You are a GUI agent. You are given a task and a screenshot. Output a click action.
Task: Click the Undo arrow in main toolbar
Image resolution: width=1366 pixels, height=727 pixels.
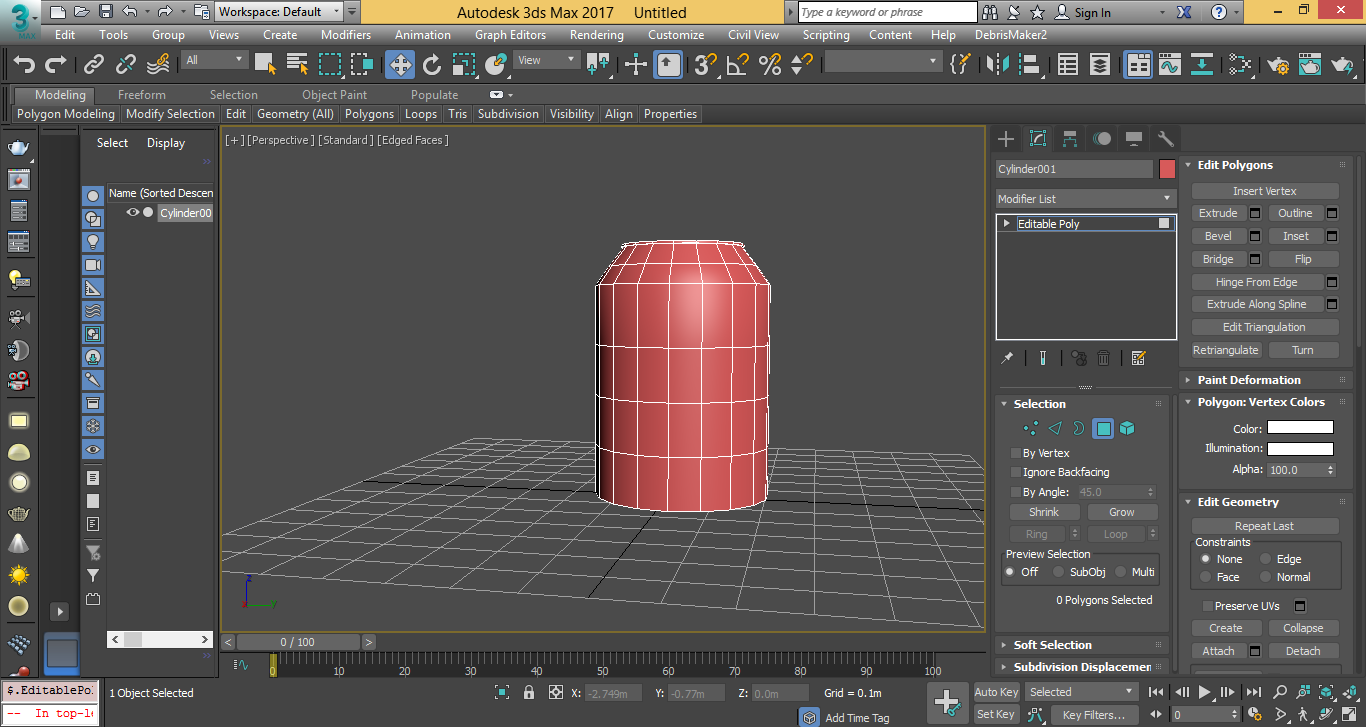coord(23,65)
